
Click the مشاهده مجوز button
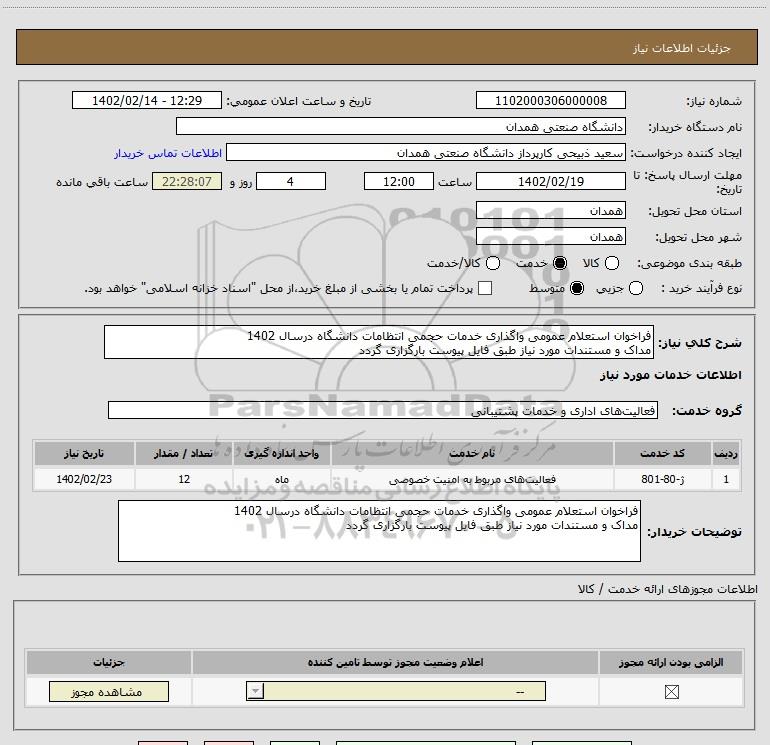pyautogui.click(x=109, y=691)
